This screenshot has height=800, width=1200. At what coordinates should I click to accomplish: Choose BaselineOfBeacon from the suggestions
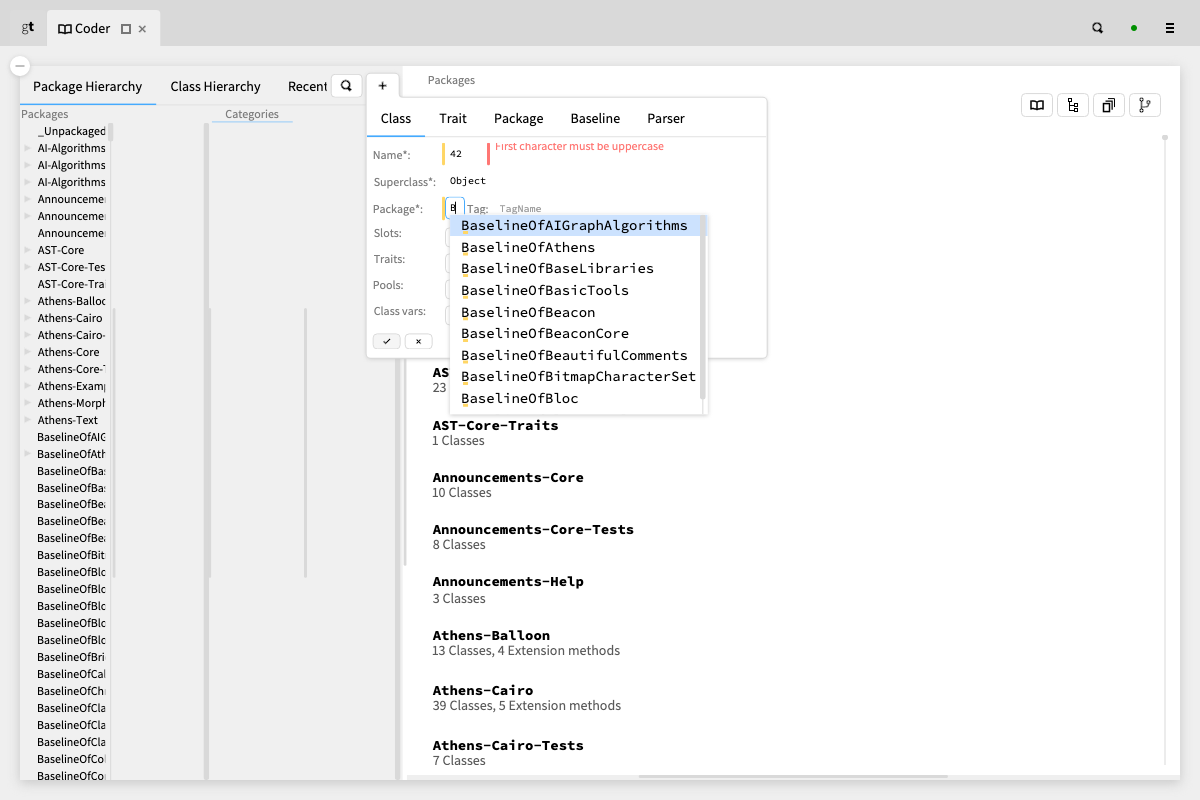click(575, 313)
